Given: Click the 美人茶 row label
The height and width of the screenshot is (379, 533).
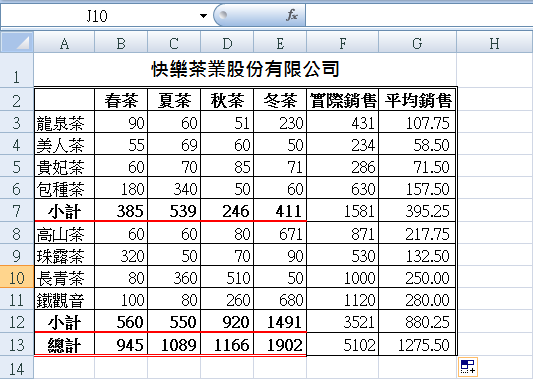Looking at the screenshot, I should 64,144.
